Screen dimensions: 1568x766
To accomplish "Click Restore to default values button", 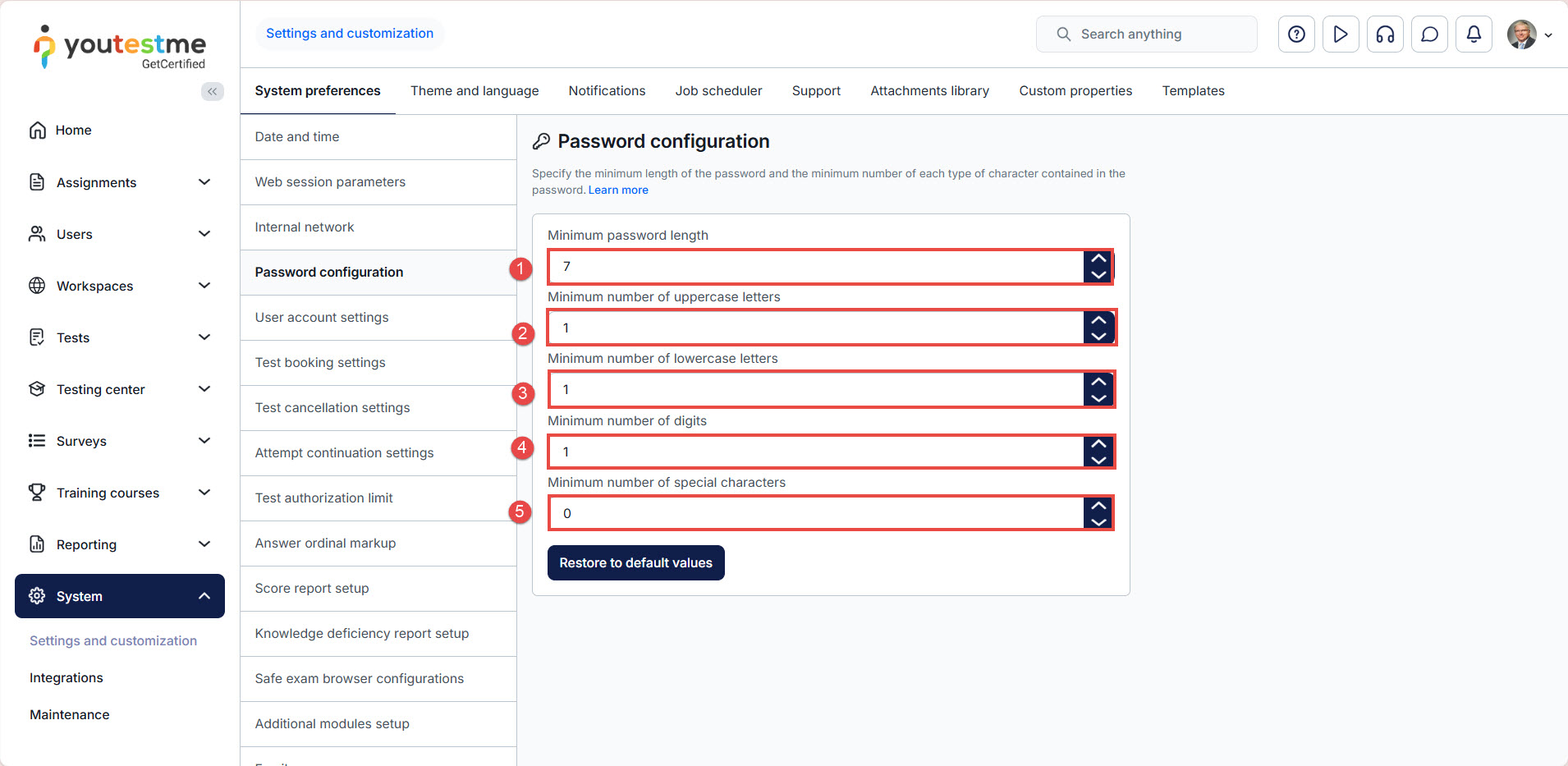I will pyautogui.click(x=635, y=563).
